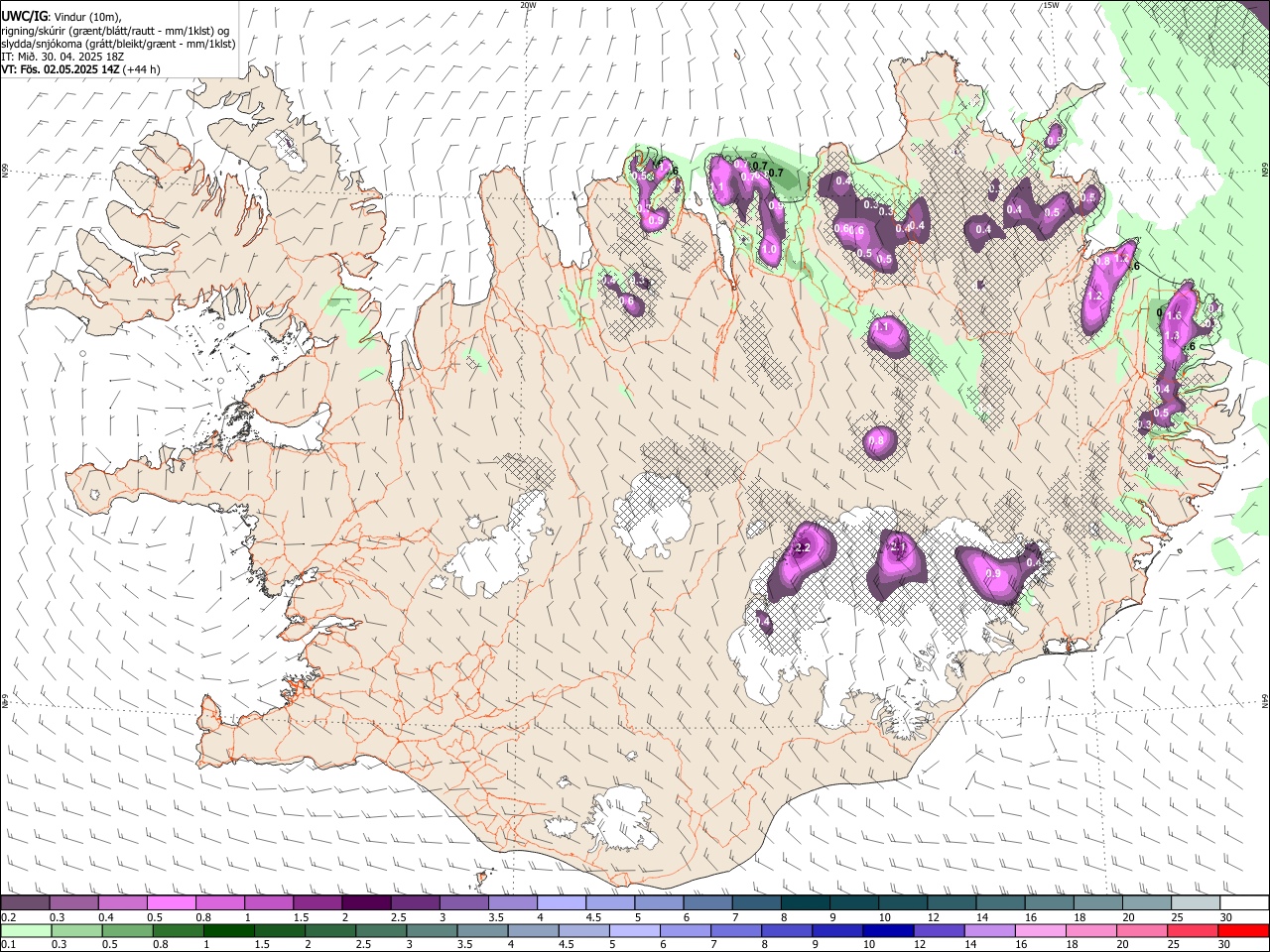Click the '2.1' snowfall value on the glacier
1270x952 pixels.
pos(899,546)
